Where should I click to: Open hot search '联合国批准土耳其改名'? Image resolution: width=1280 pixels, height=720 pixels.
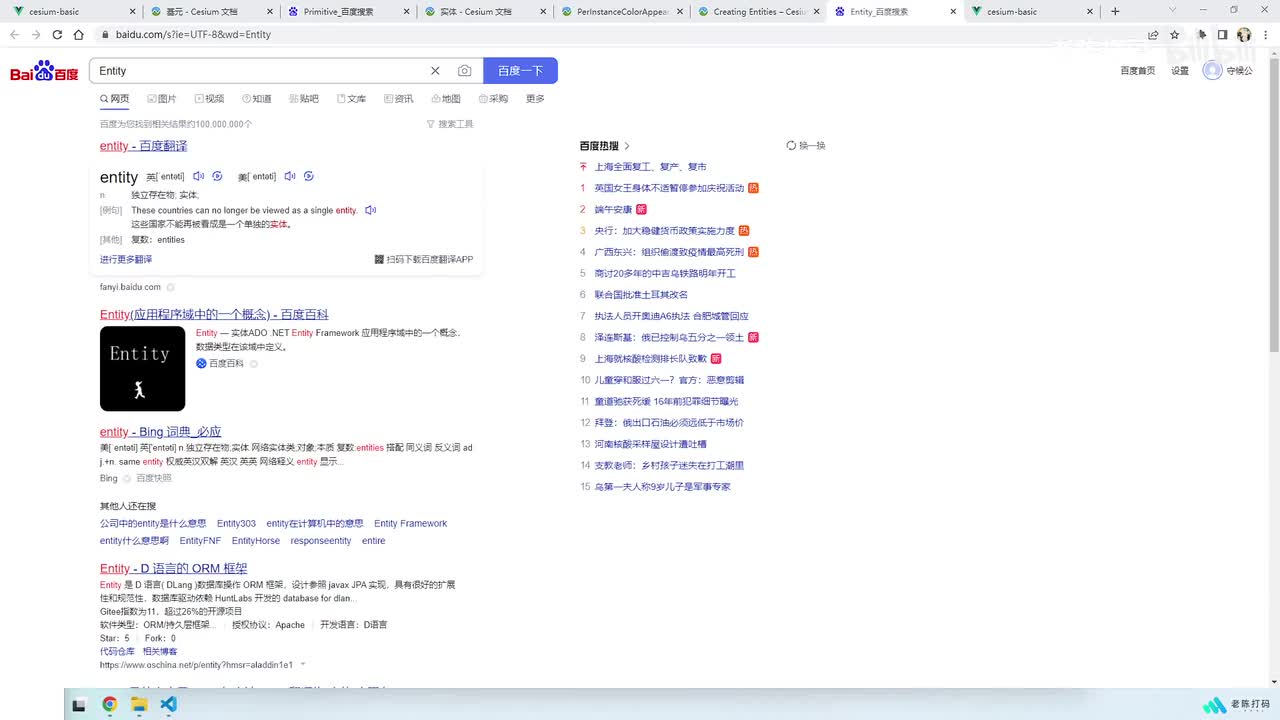tap(641, 294)
